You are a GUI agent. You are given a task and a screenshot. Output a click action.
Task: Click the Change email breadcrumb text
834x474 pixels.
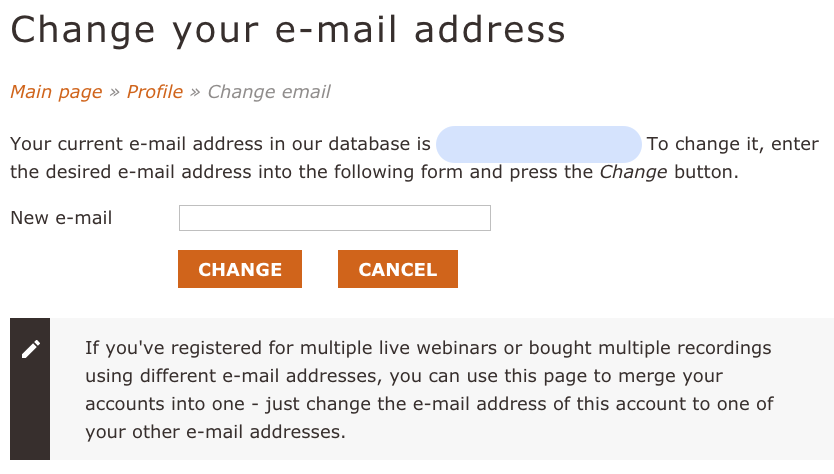coord(269,92)
